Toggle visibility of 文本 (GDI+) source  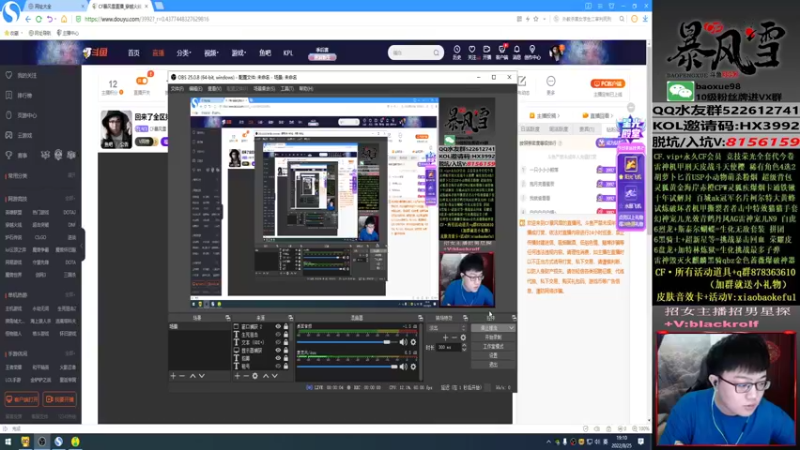coord(278,342)
